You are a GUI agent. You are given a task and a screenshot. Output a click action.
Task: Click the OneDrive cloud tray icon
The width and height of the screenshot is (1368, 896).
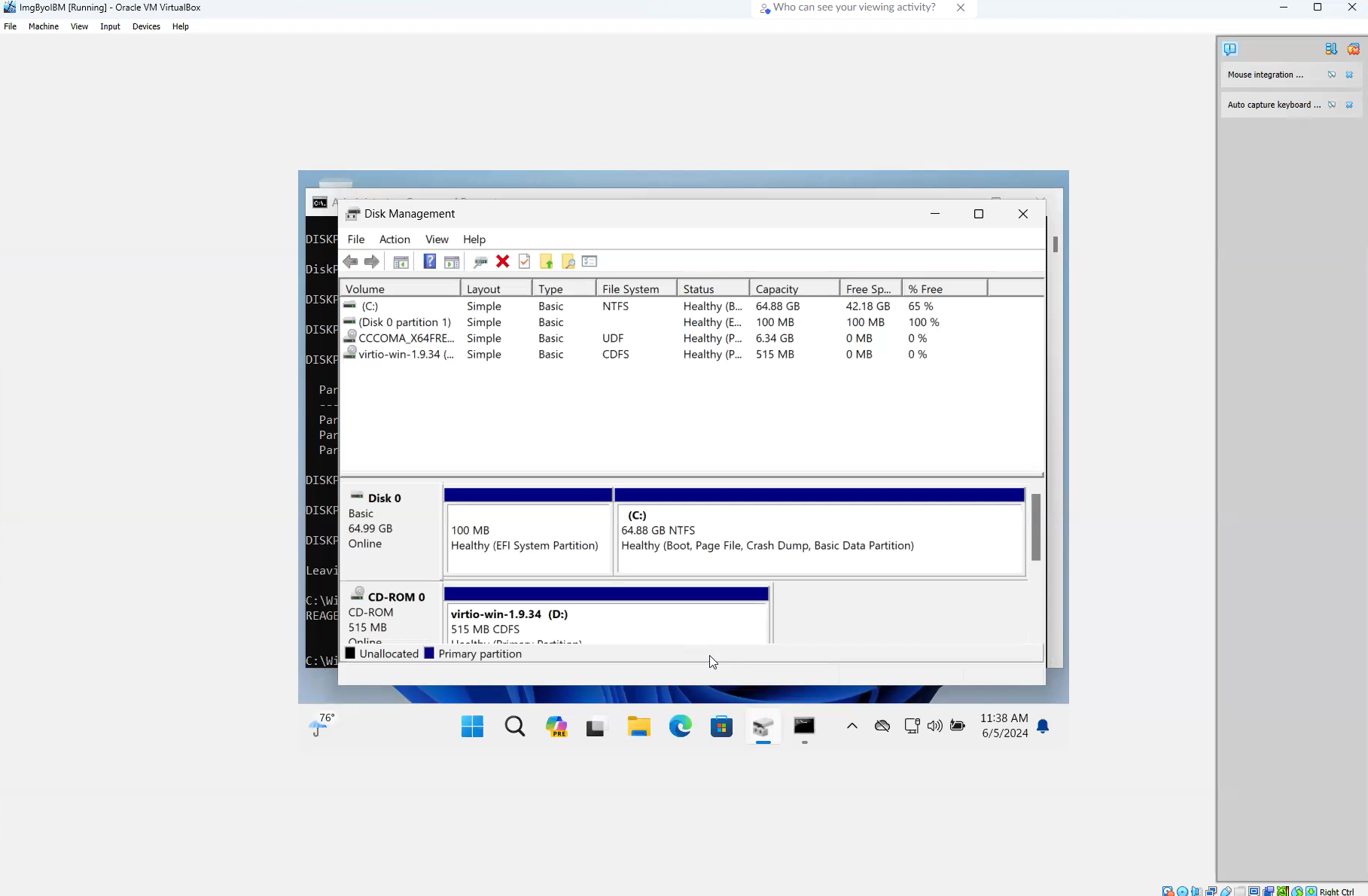pyautogui.click(x=882, y=727)
